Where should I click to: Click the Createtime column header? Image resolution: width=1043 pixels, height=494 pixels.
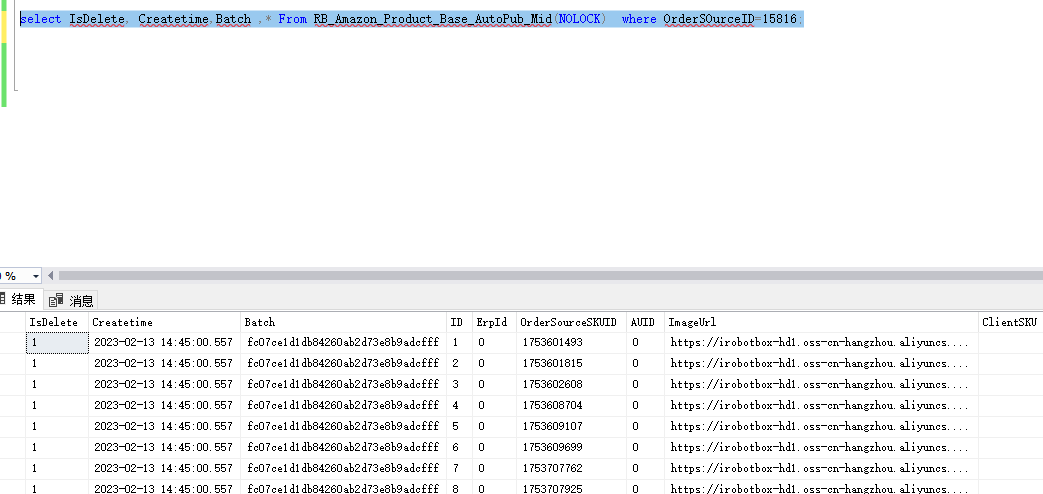[165, 322]
